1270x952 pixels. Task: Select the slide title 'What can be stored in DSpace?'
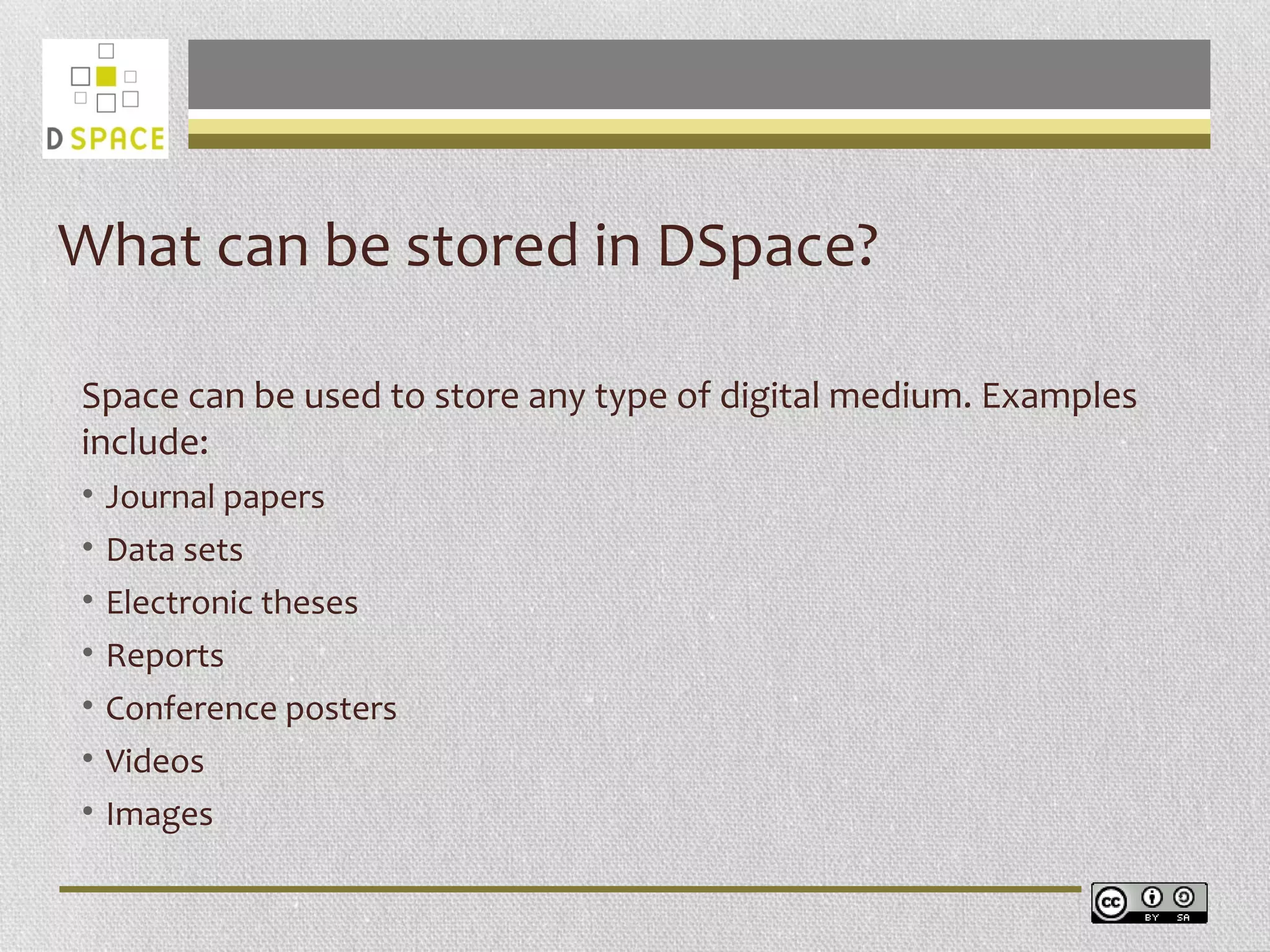pyautogui.click(x=468, y=246)
